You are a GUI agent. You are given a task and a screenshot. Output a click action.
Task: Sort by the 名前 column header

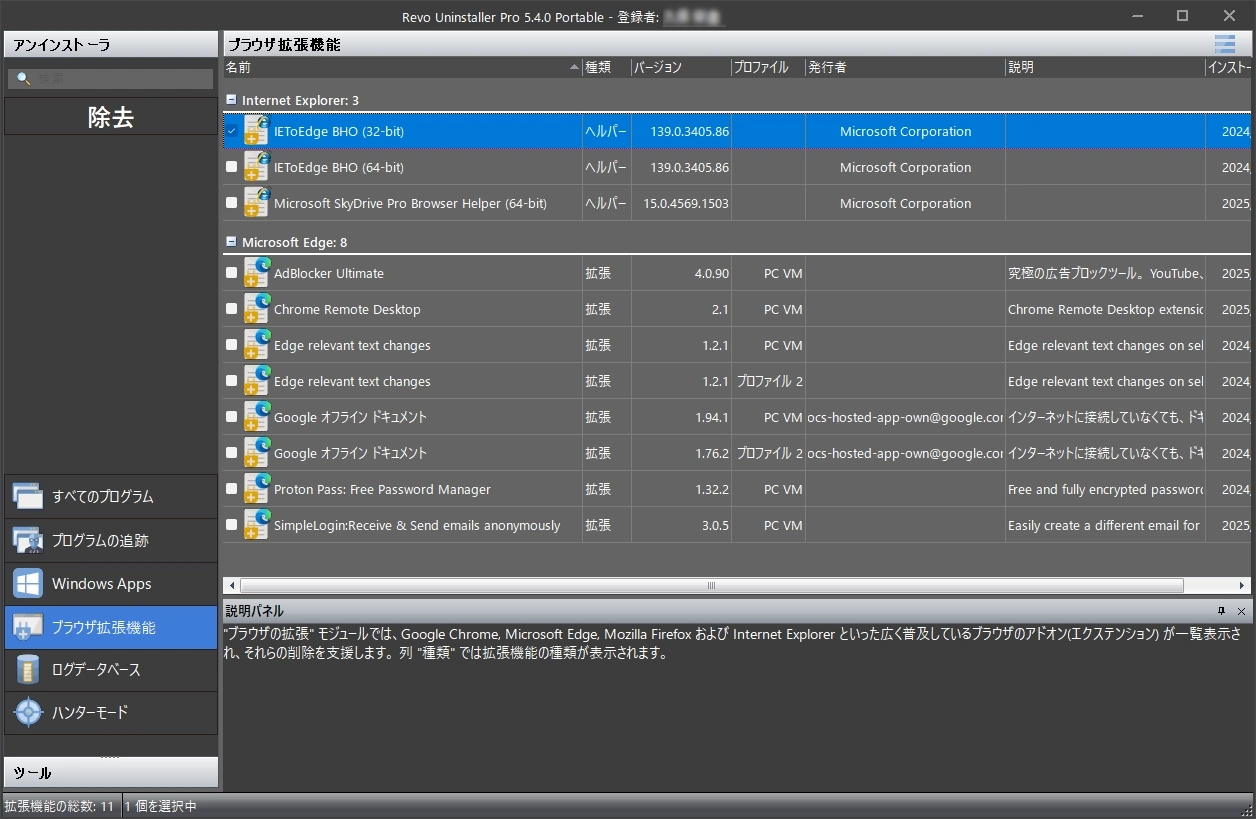pos(402,67)
